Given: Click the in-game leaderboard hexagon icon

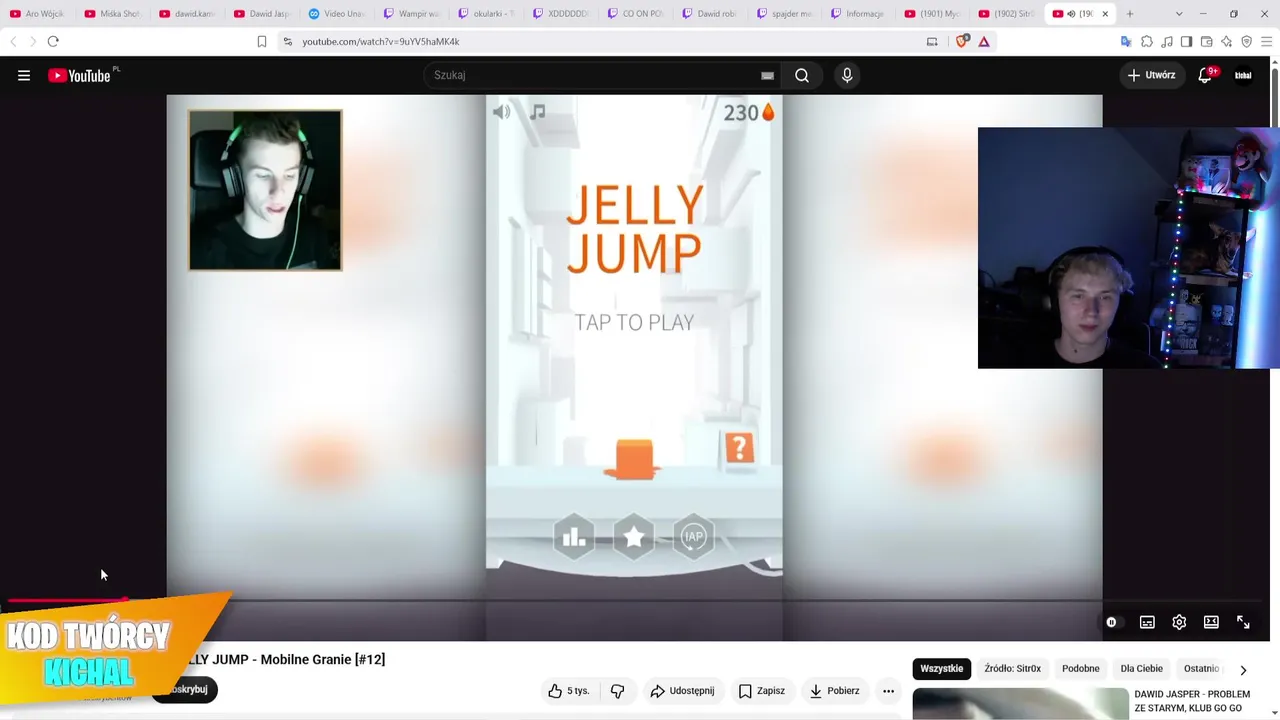Looking at the screenshot, I should coord(574,538).
